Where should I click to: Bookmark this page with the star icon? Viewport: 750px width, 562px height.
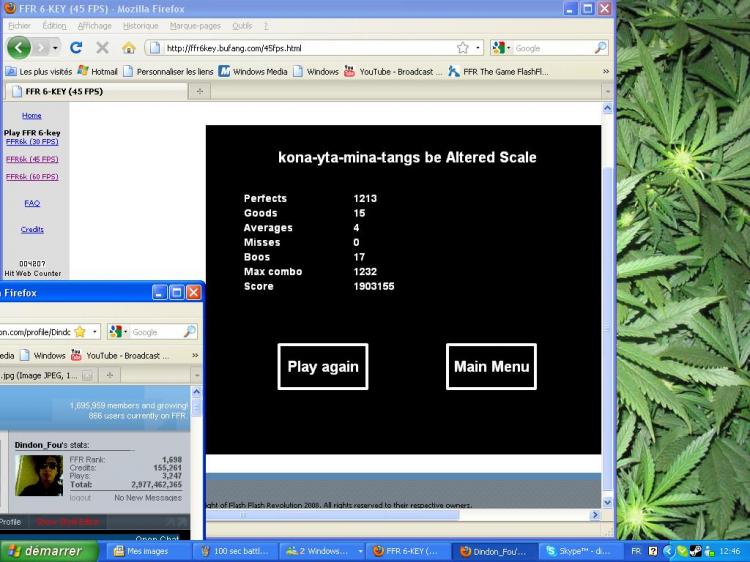462,48
